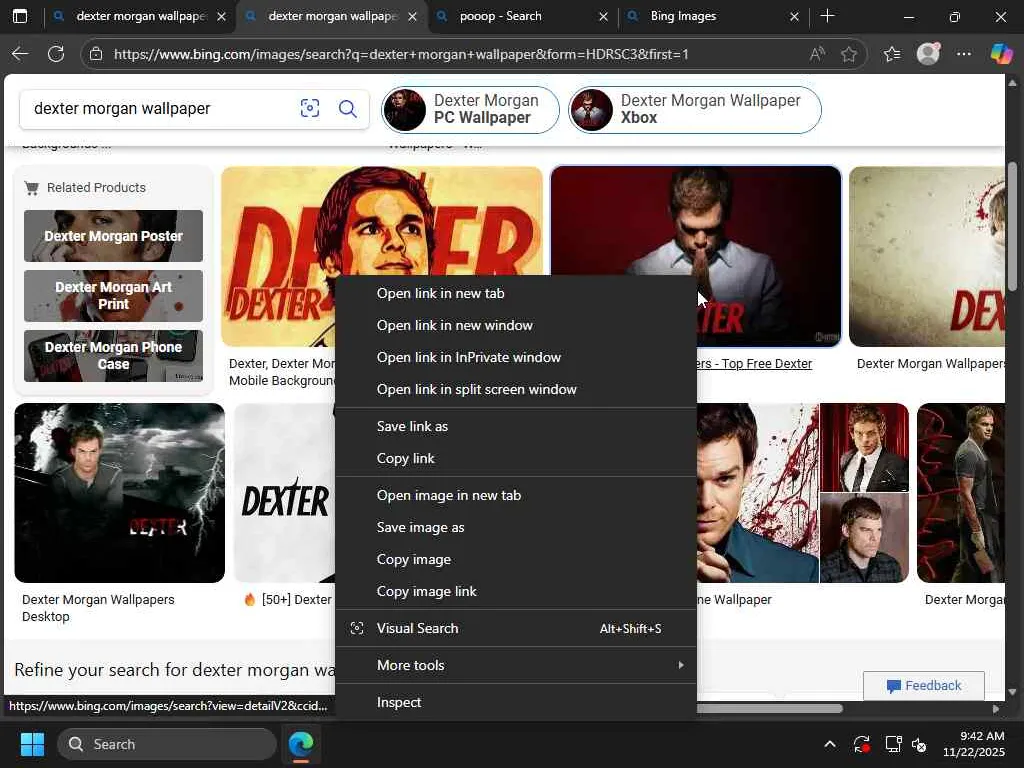Screen dimensions: 1024x768
Task: Open 'Top Free Dexter' result link
Action: tap(754, 364)
